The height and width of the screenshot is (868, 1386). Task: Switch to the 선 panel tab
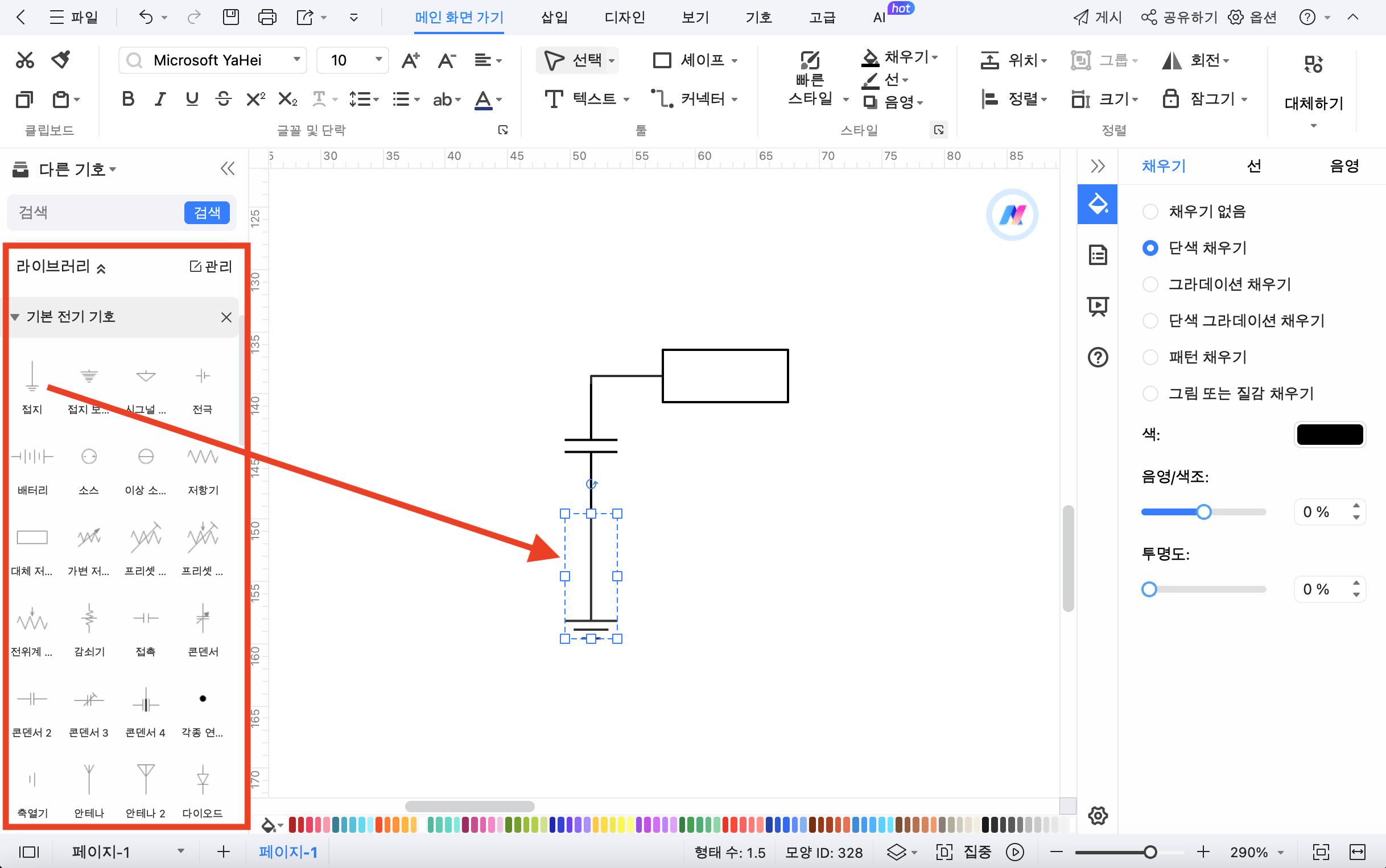(1254, 167)
